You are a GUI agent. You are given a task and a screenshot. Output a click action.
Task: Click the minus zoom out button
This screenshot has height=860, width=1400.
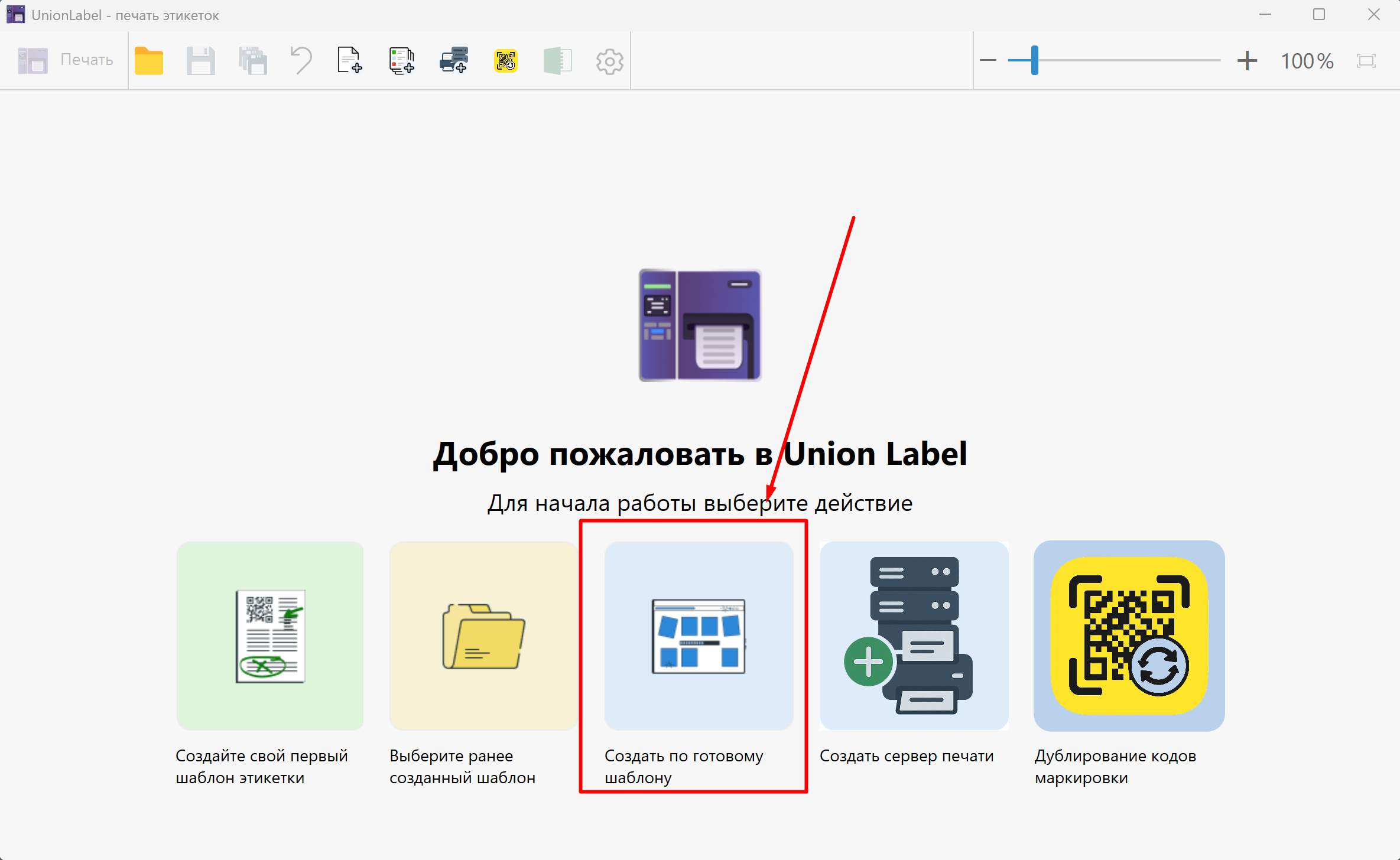[988, 60]
